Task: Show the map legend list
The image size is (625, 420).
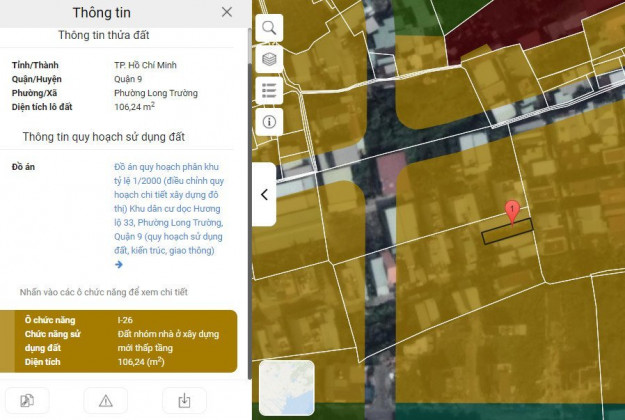Action: 269,91
